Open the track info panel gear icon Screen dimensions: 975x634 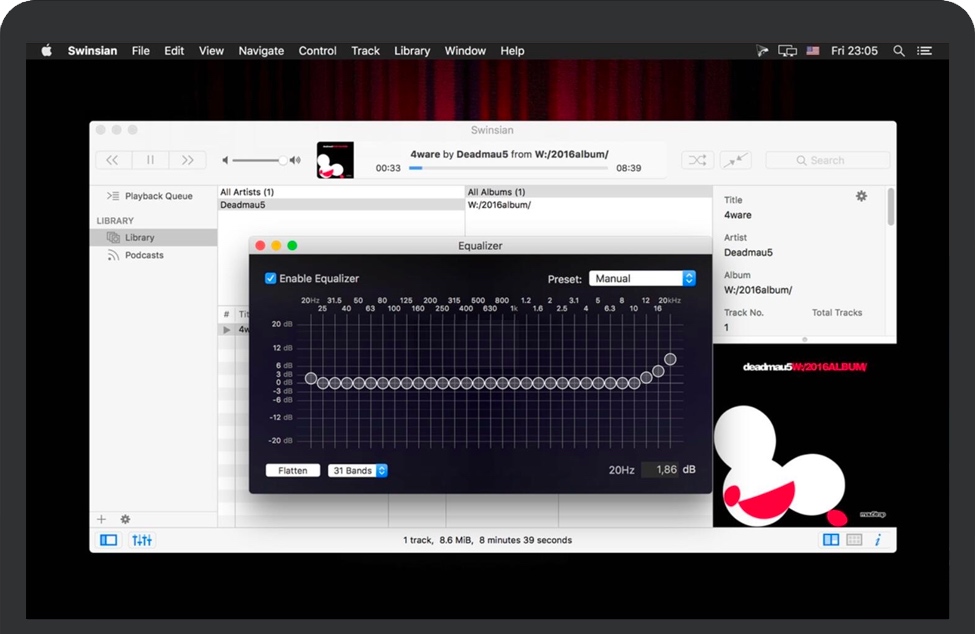tap(861, 196)
